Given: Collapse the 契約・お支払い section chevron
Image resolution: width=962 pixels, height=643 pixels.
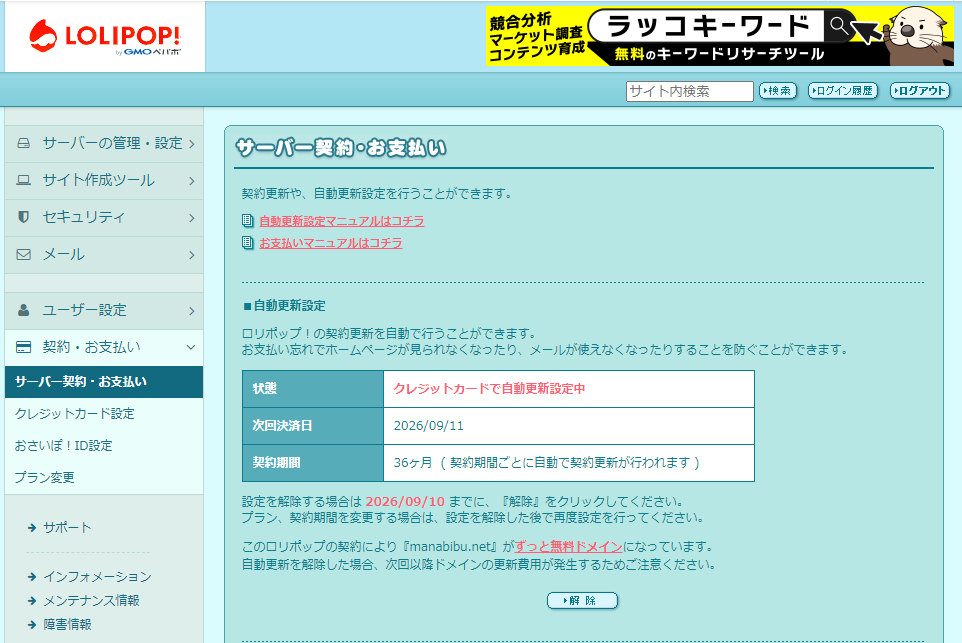Looking at the screenshot, I should click(x=191, y=347).
